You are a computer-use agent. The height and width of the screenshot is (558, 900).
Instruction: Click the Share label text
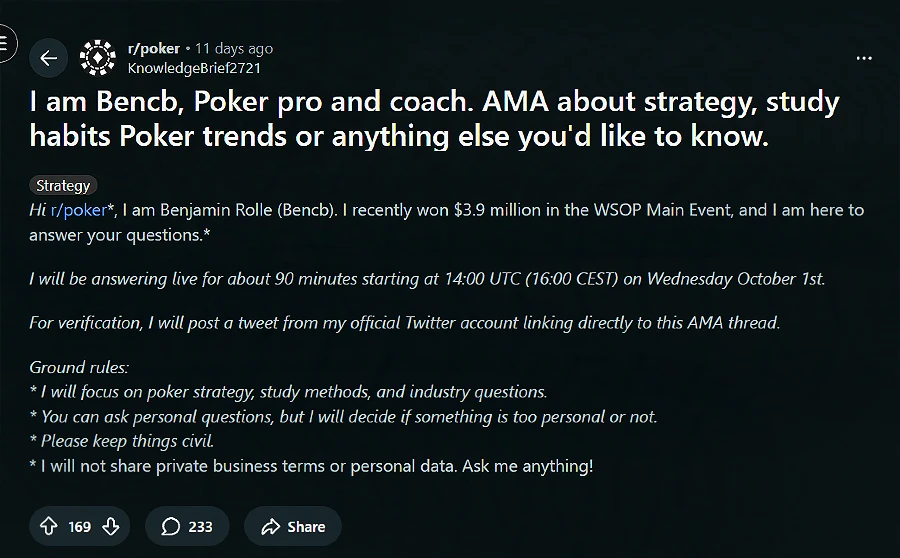(306, 526)
